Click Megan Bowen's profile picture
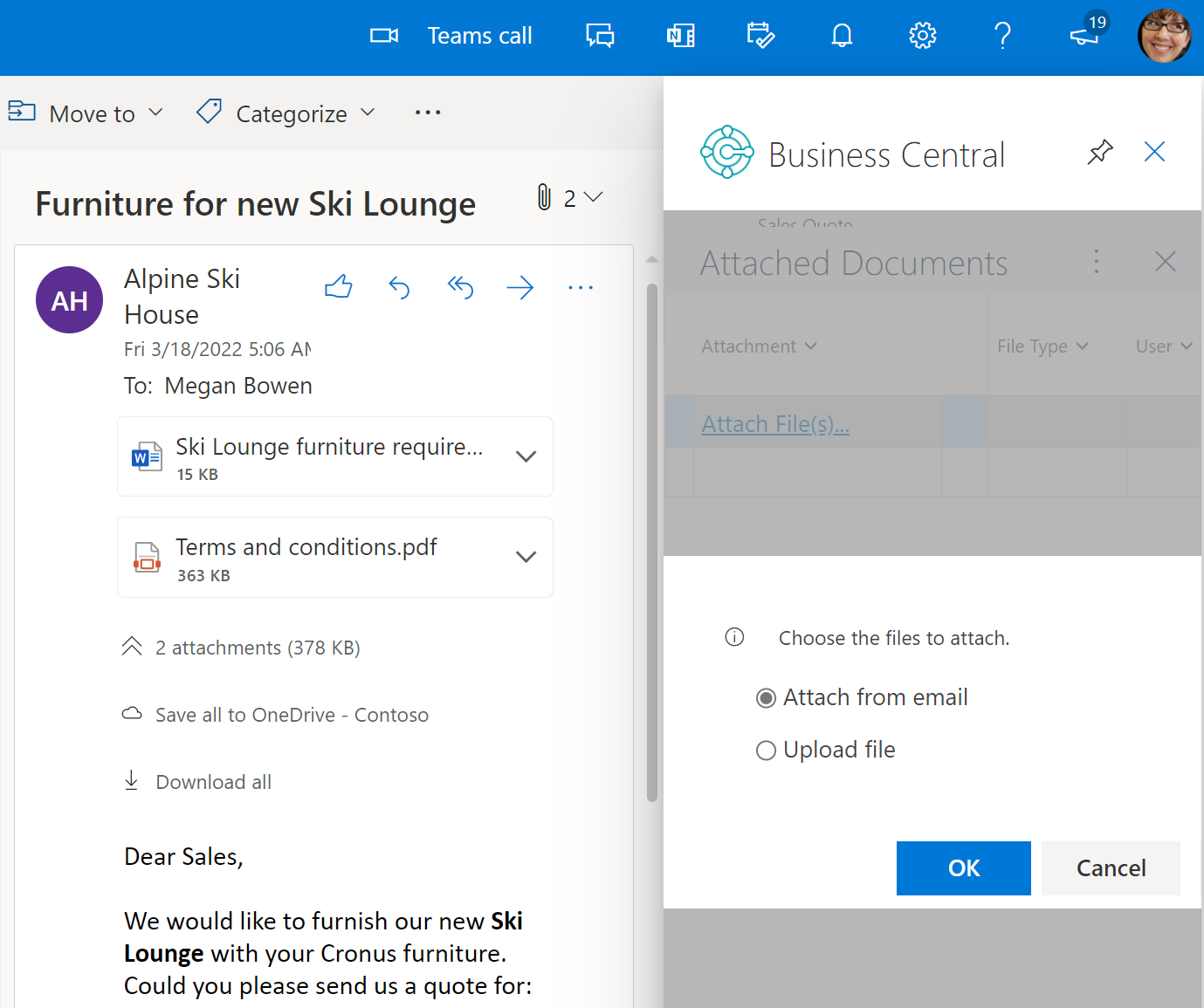 pyautogui.click(x=1165, y=35)
